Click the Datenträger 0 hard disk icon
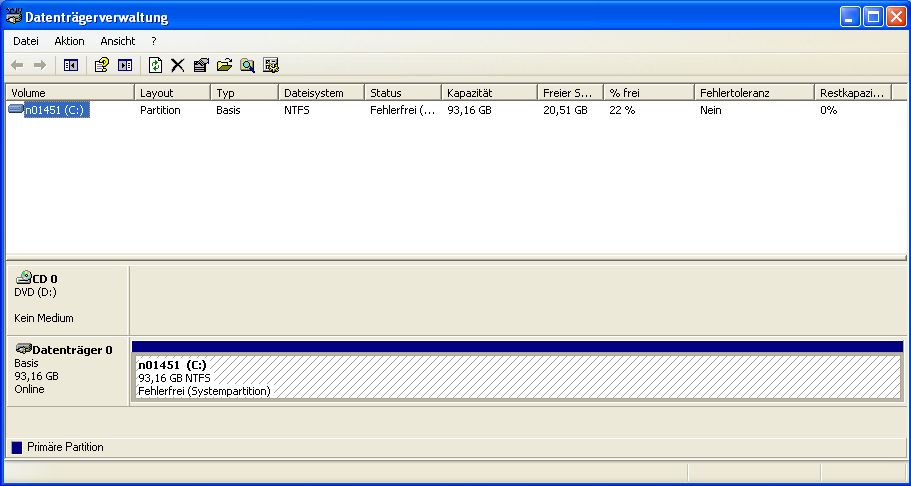The height and width of the screenshot is (486, 911). click(x=24, y=349)
